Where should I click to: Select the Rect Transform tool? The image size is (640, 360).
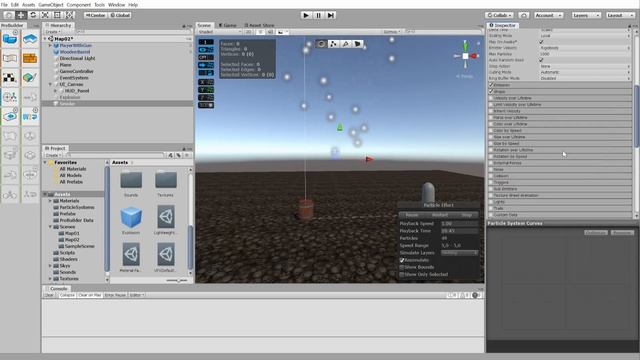[58, 15]
